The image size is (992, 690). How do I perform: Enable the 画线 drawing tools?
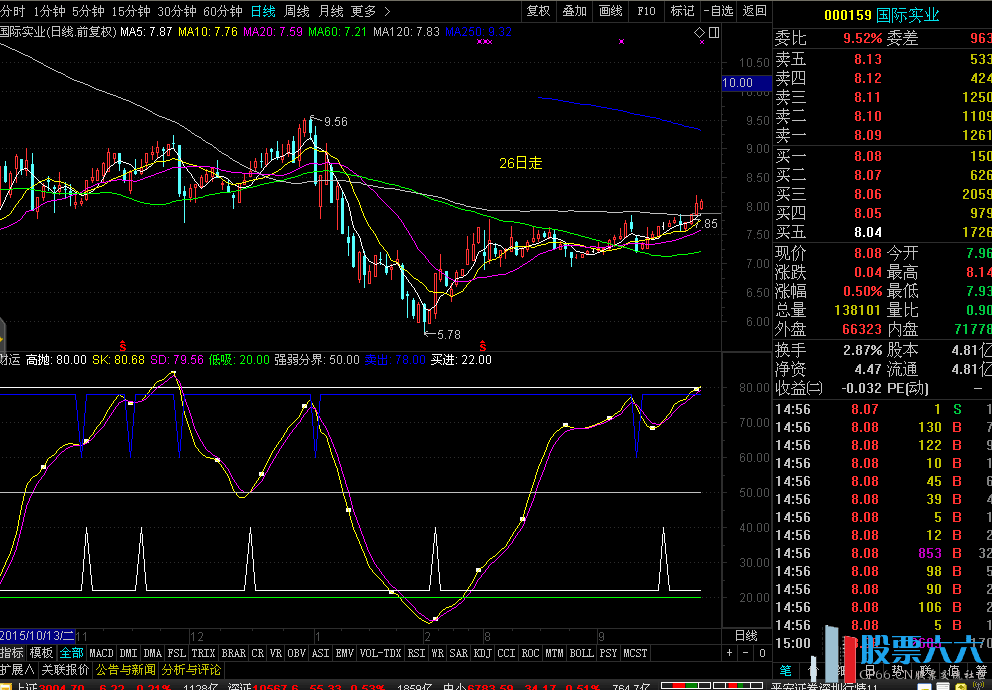(x=611, y=11)
